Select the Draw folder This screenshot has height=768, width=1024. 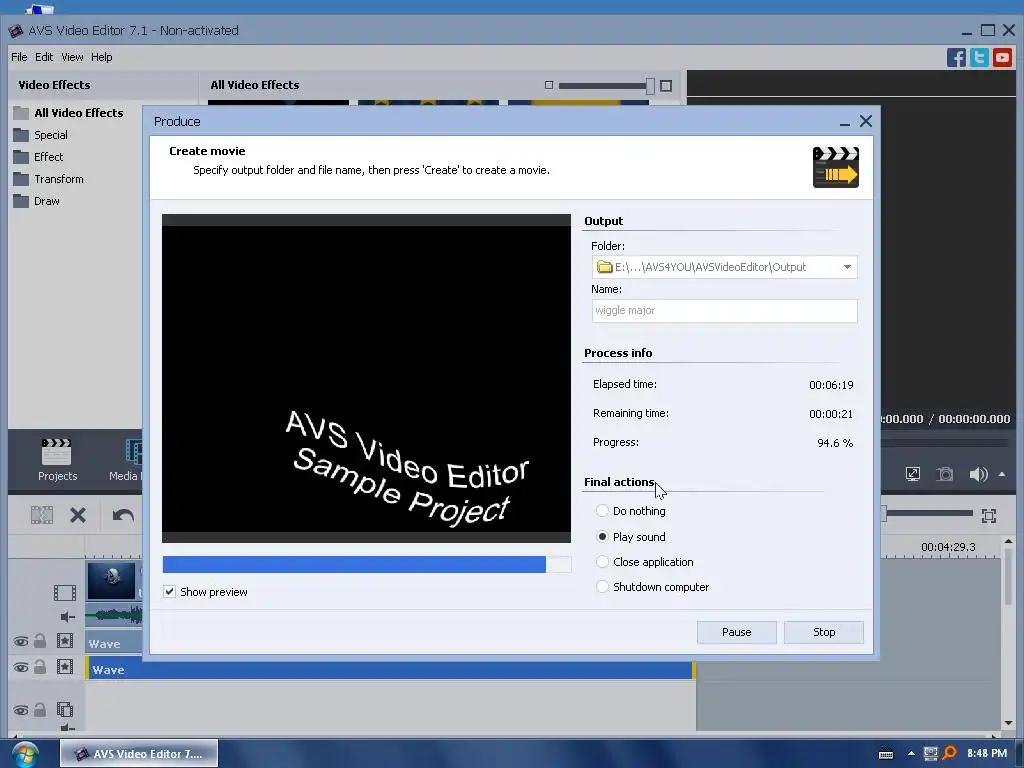(37, 201)
